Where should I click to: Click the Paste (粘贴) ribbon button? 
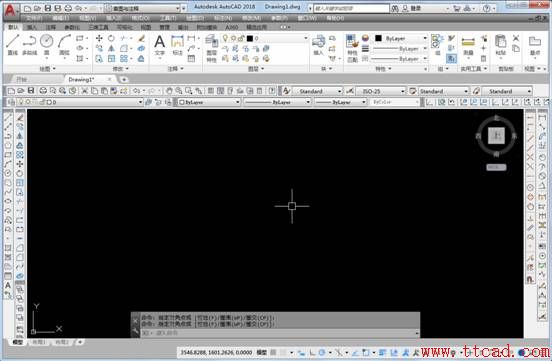coord(500,45)
